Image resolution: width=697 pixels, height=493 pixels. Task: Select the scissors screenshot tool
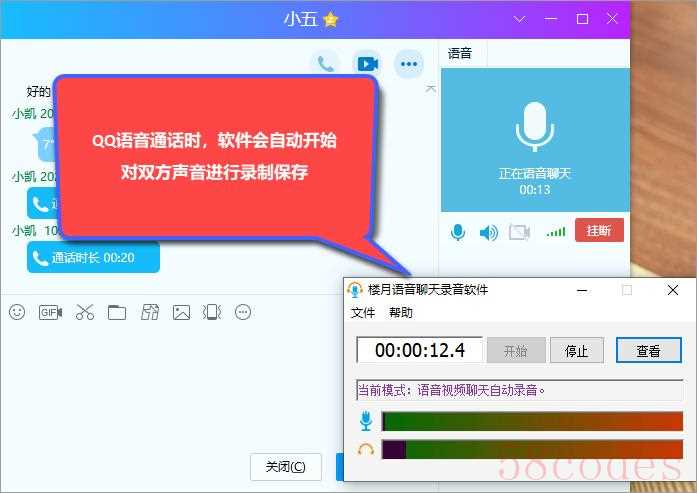[x=85, y=312]
